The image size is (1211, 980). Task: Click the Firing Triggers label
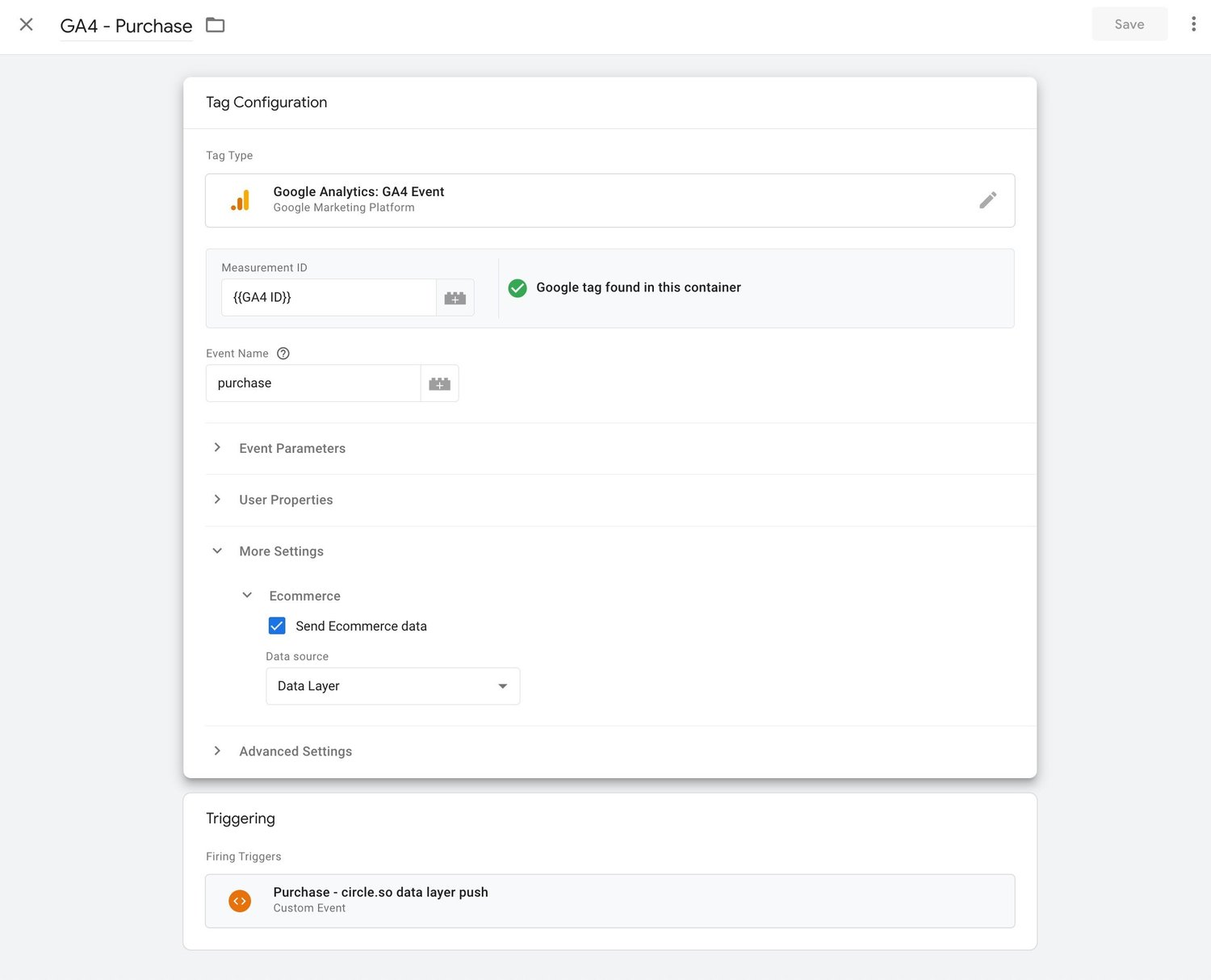[x=244, y=856]
